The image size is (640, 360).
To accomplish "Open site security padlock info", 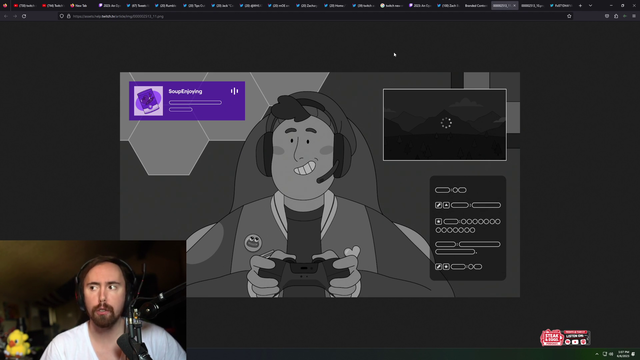I will tap(69, 16).
